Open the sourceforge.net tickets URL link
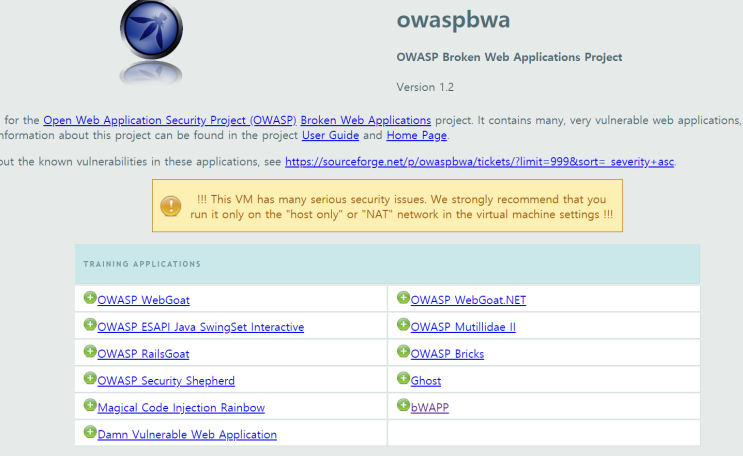 pyautogui.click(x=480, y=162)
